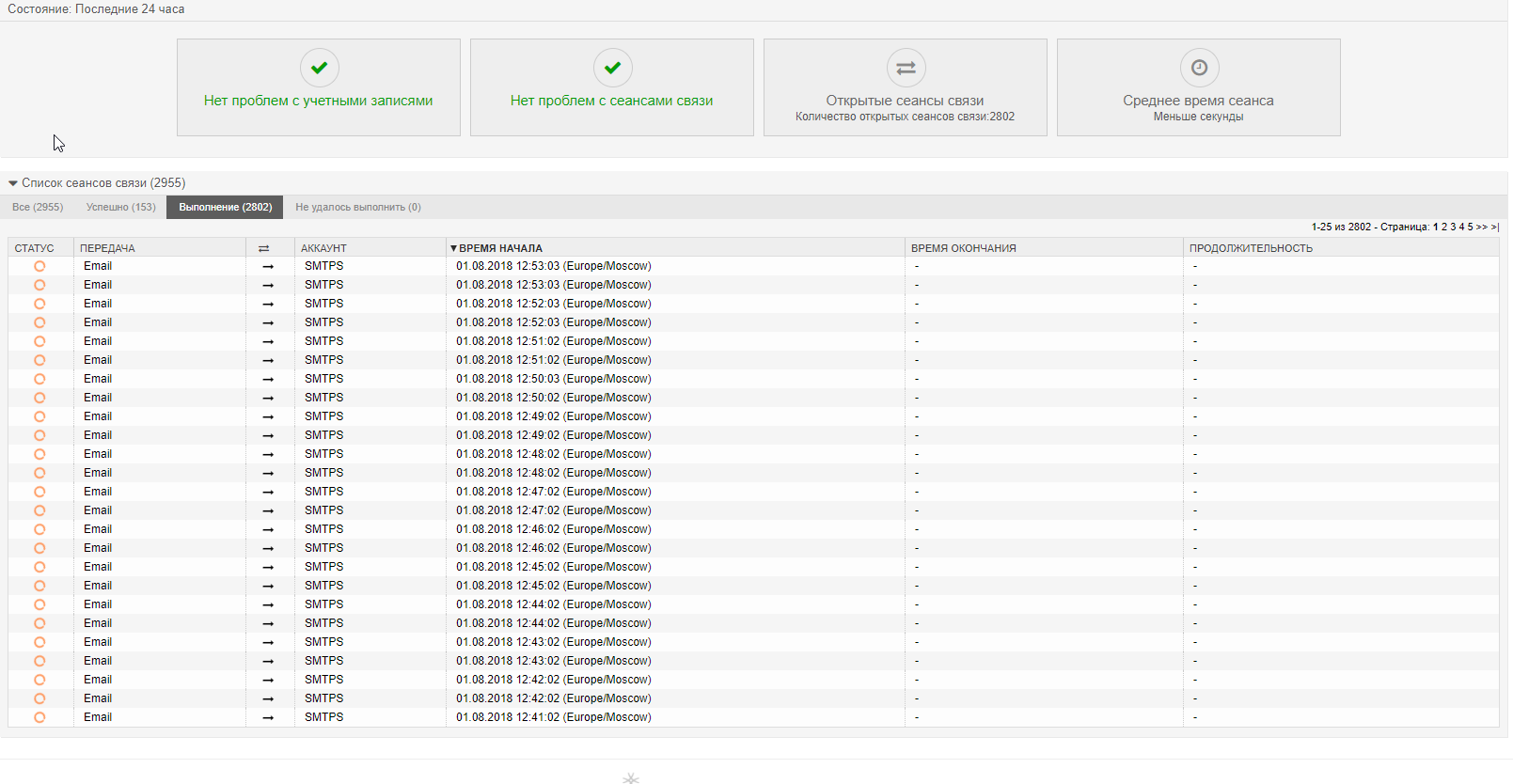This screenshot has height=784, width=1513.
Task: Select the Выполнение (2802) tab
Action: 225,207
